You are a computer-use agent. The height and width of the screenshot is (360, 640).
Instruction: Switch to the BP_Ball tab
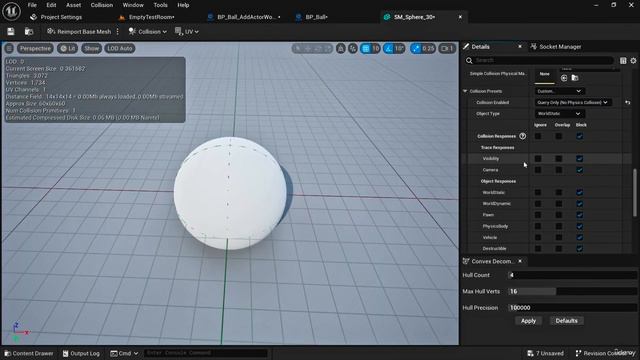point(312,17)
